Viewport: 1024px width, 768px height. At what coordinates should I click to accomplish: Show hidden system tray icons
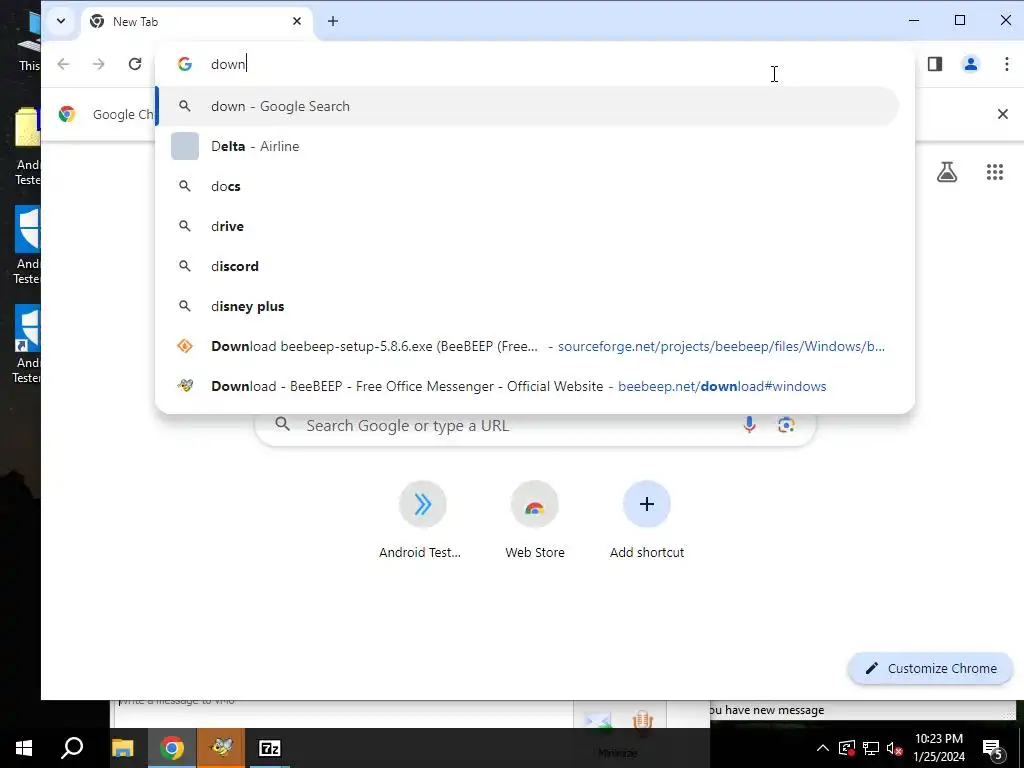[823, 748]
